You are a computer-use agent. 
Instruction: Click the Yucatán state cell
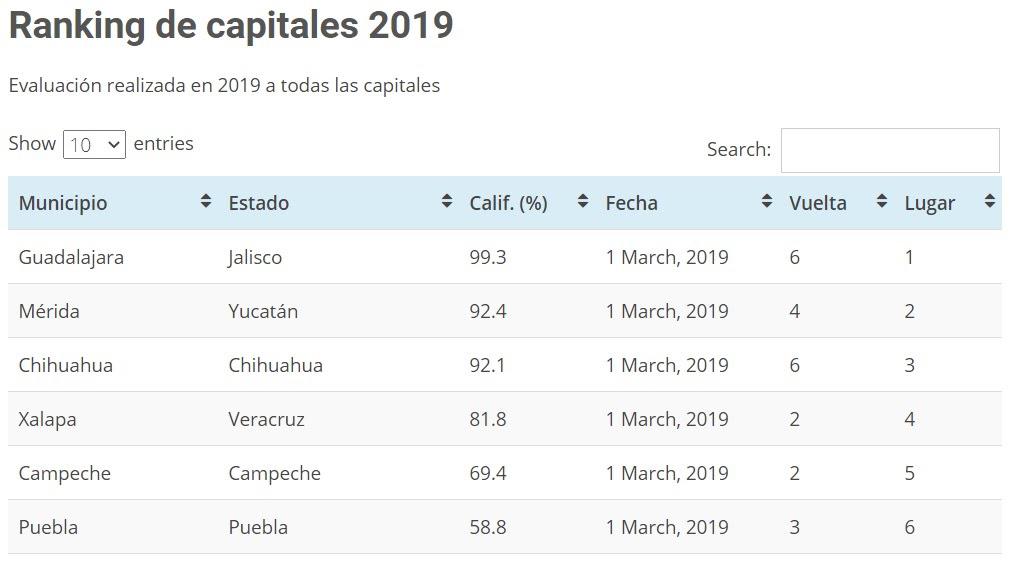pyautogui.click(x=263, y=311)
